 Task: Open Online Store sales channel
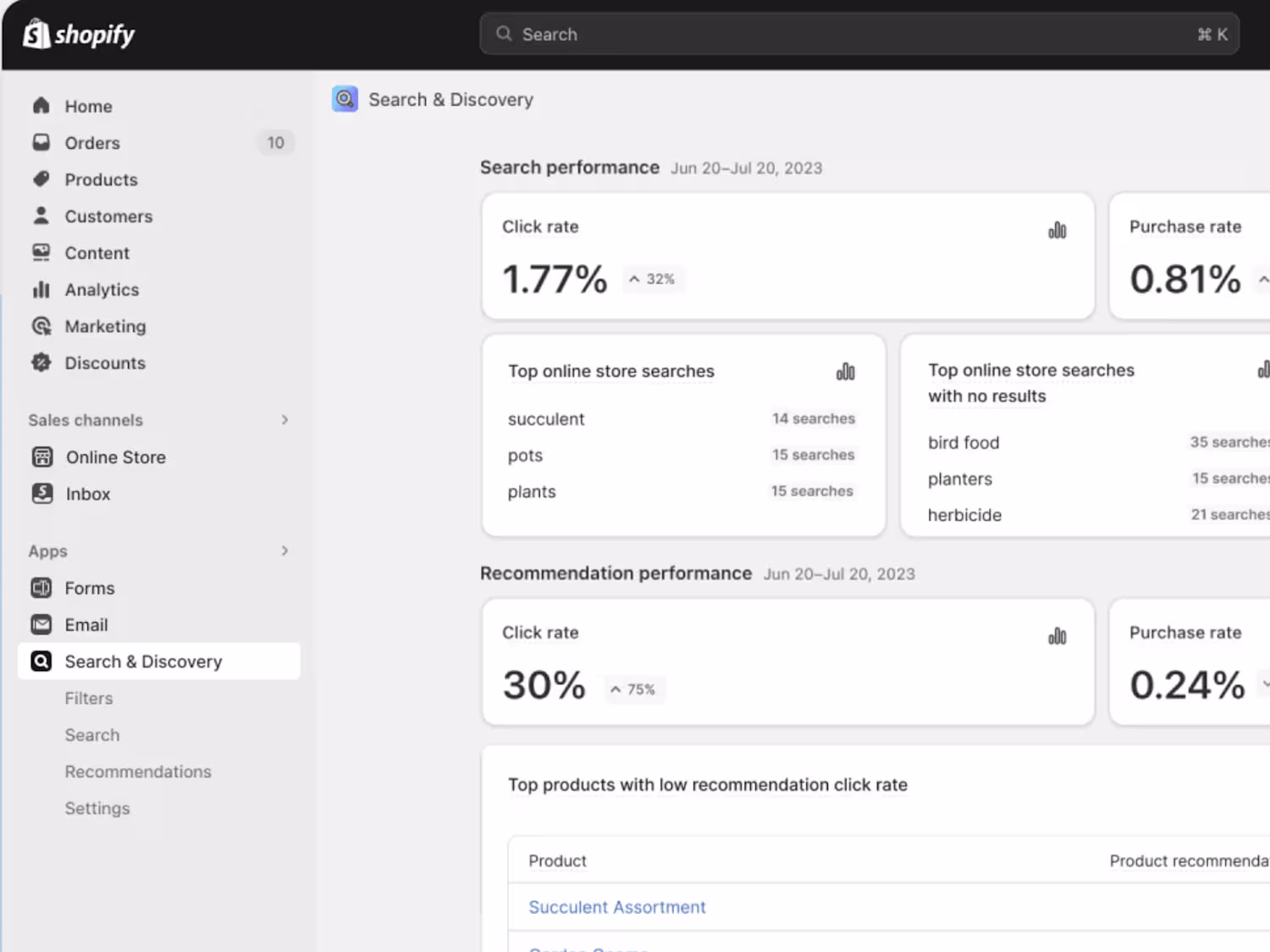(116, 457)
